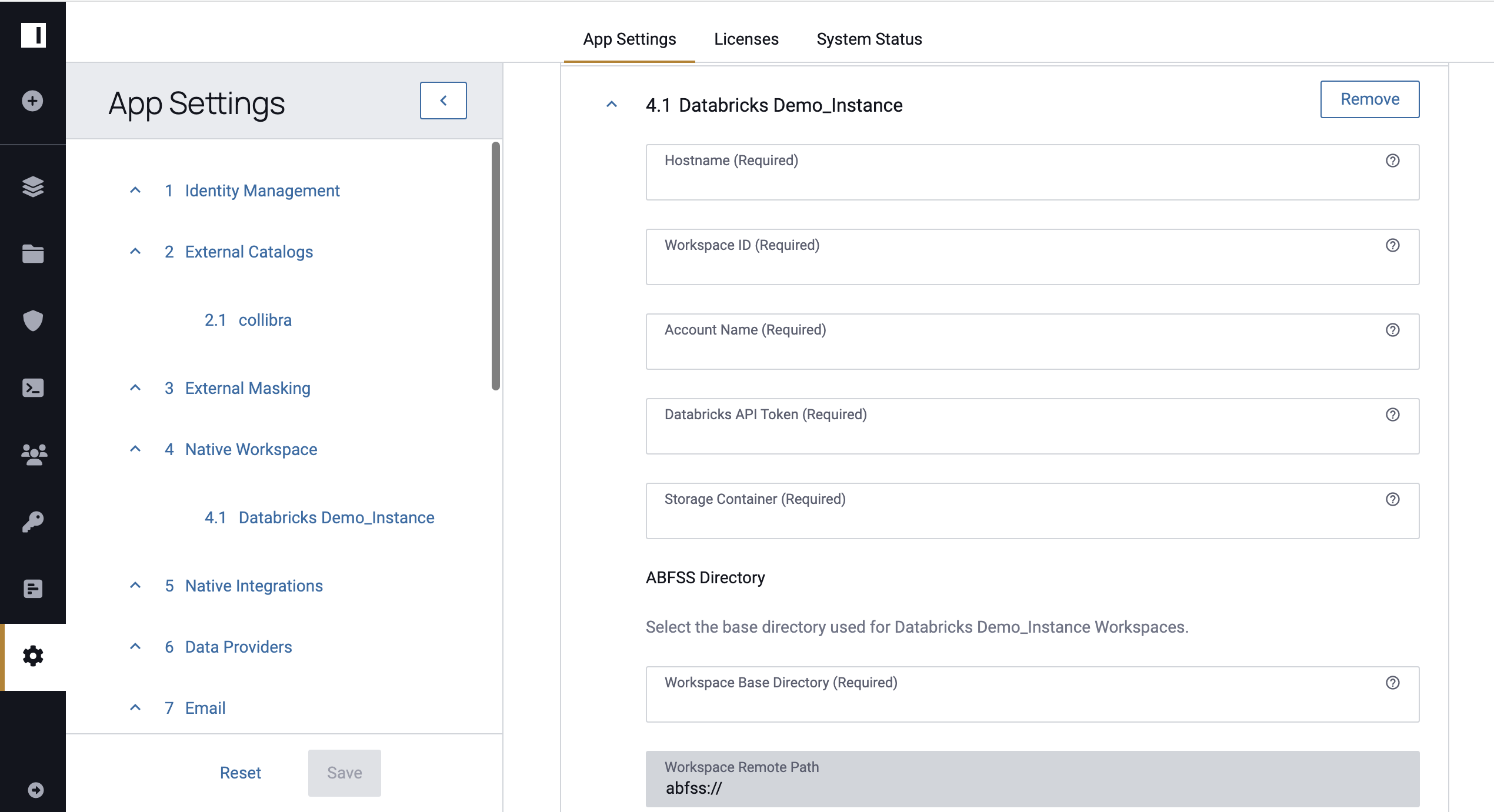Show help for Account Name field
This screenshot has width=1494, height=812.
click(x=1393, y=330)
